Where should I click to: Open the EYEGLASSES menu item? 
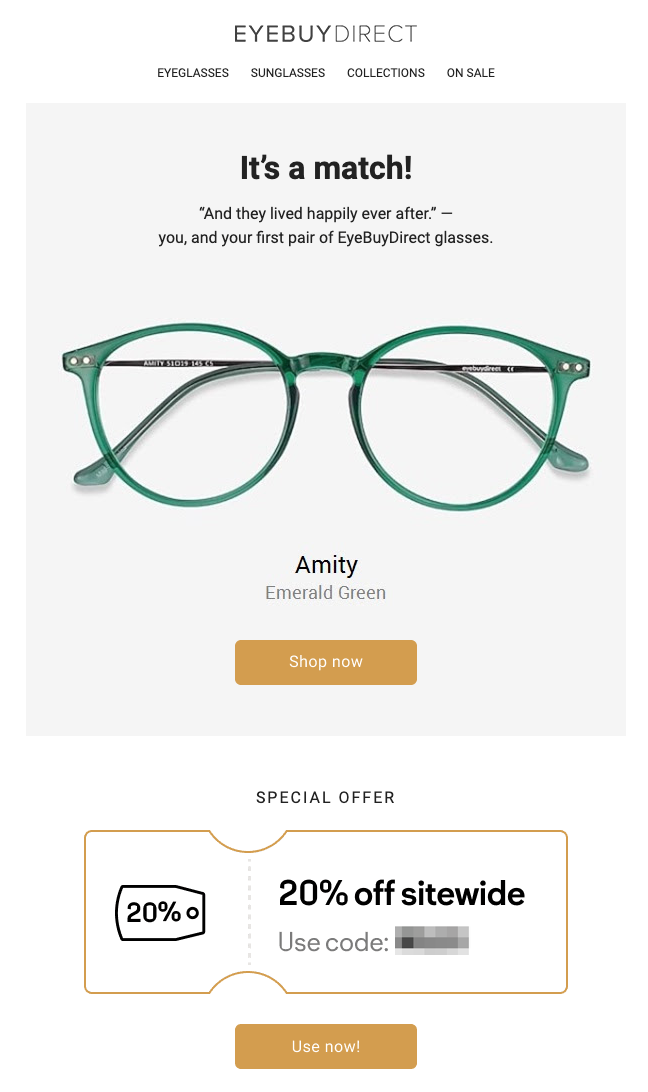[192, 72]
